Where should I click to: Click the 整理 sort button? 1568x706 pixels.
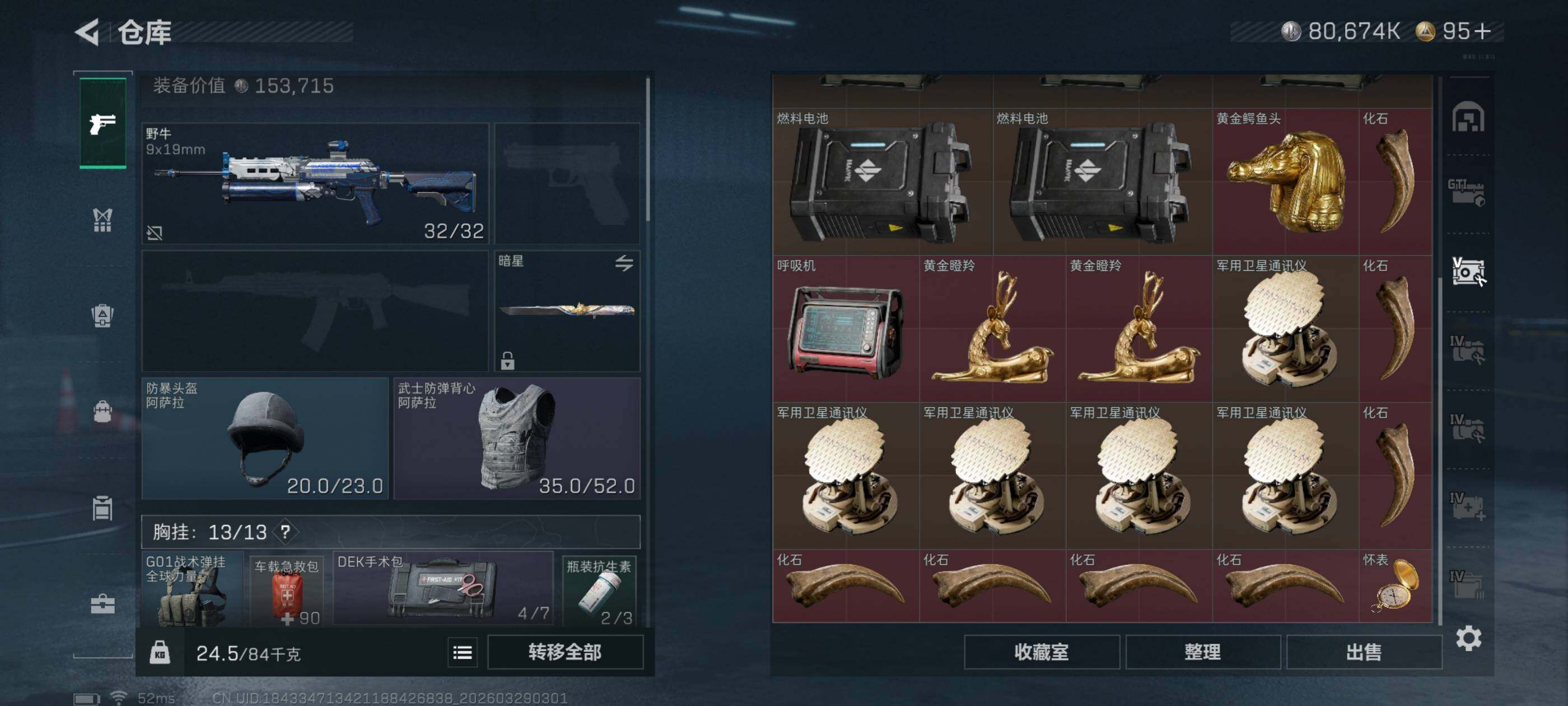pos(1203,652)
